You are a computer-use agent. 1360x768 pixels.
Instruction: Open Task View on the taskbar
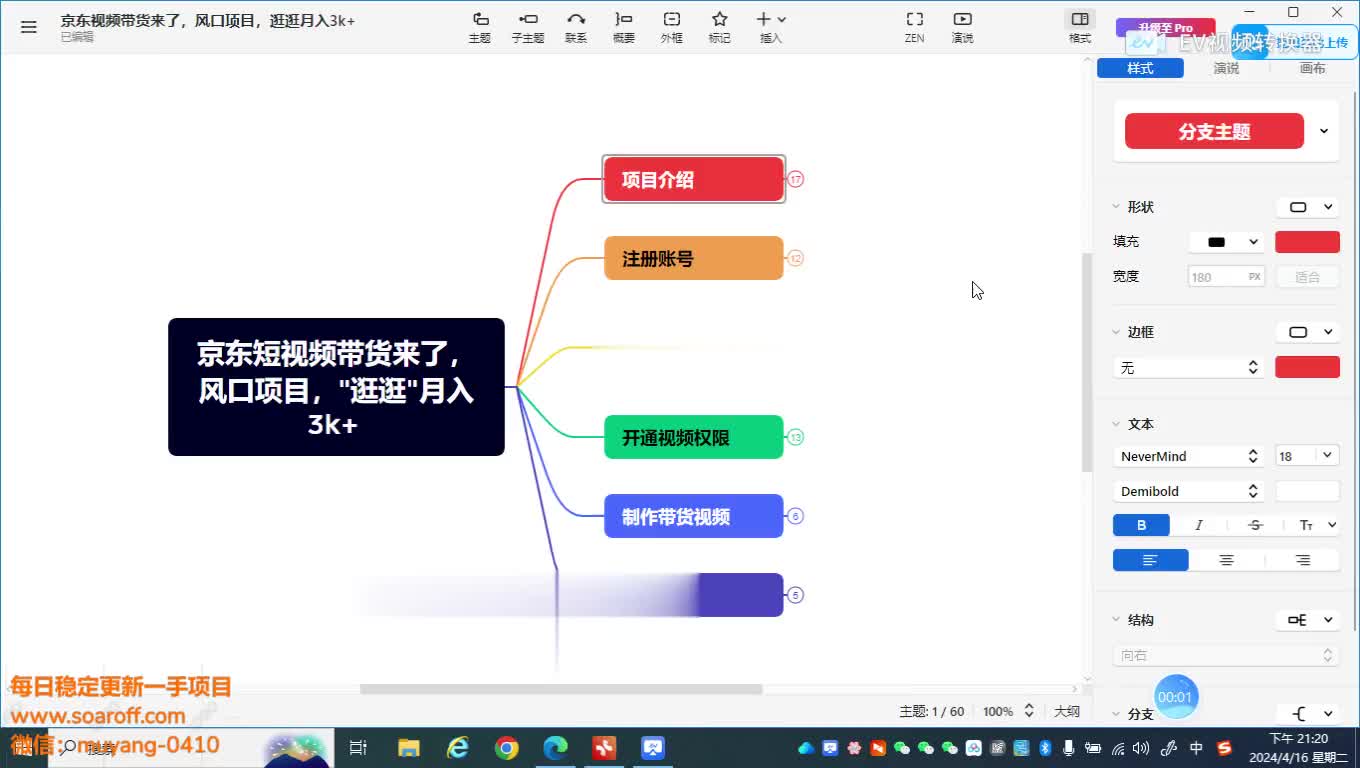(358, 748)
